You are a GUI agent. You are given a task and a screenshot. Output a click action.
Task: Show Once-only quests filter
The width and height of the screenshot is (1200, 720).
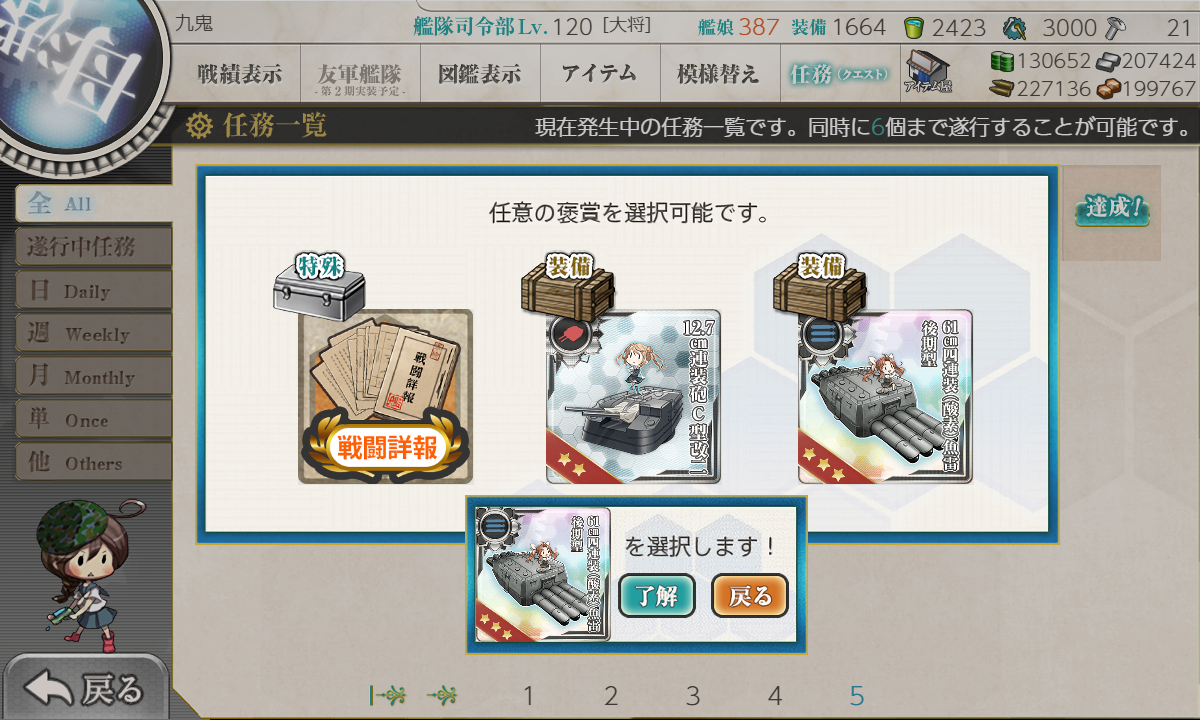[94, 420]
